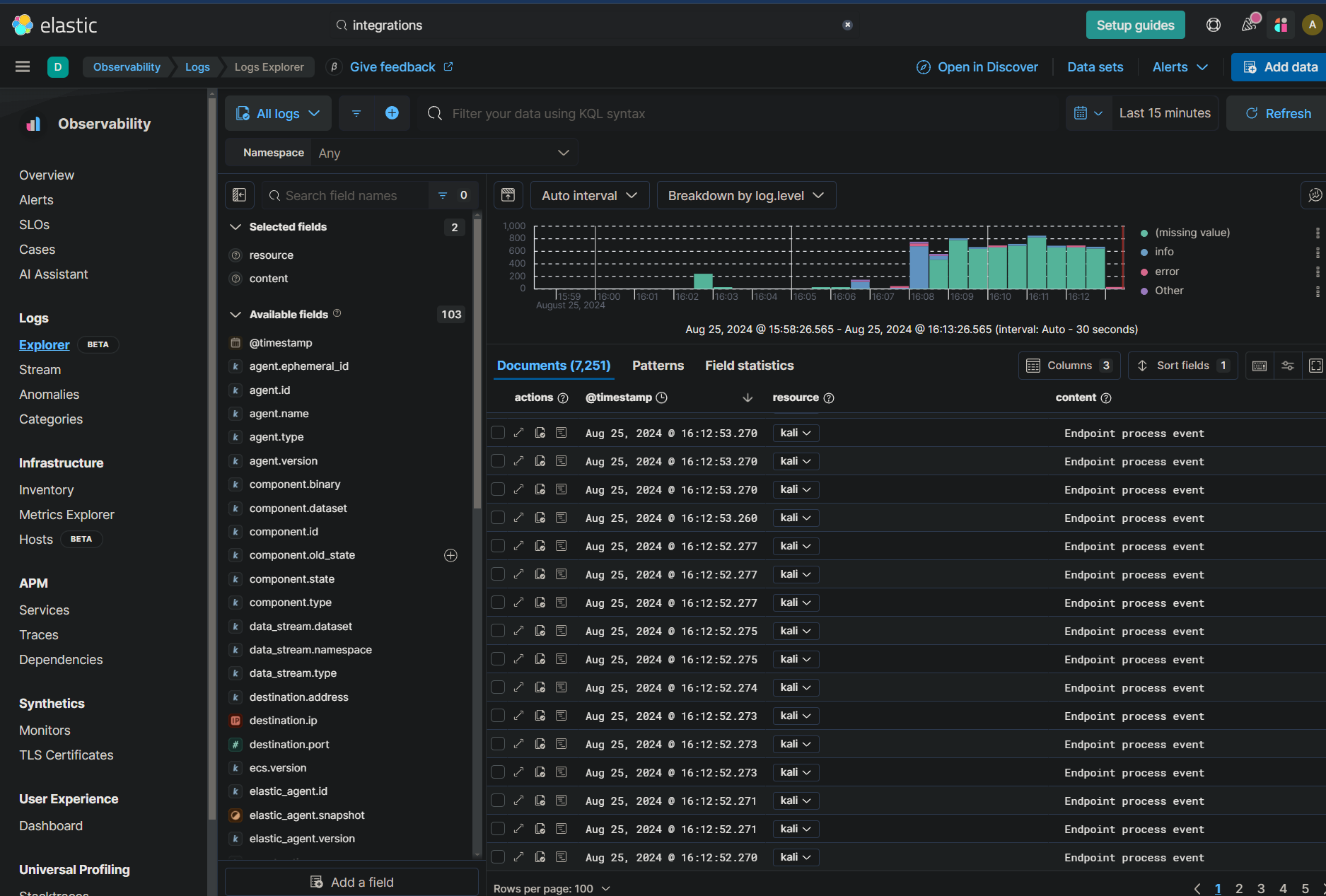Open kali resource dropdown in the 16:12:53.260 row
This screenshot has height=896, width=1326.
[796, 518]
